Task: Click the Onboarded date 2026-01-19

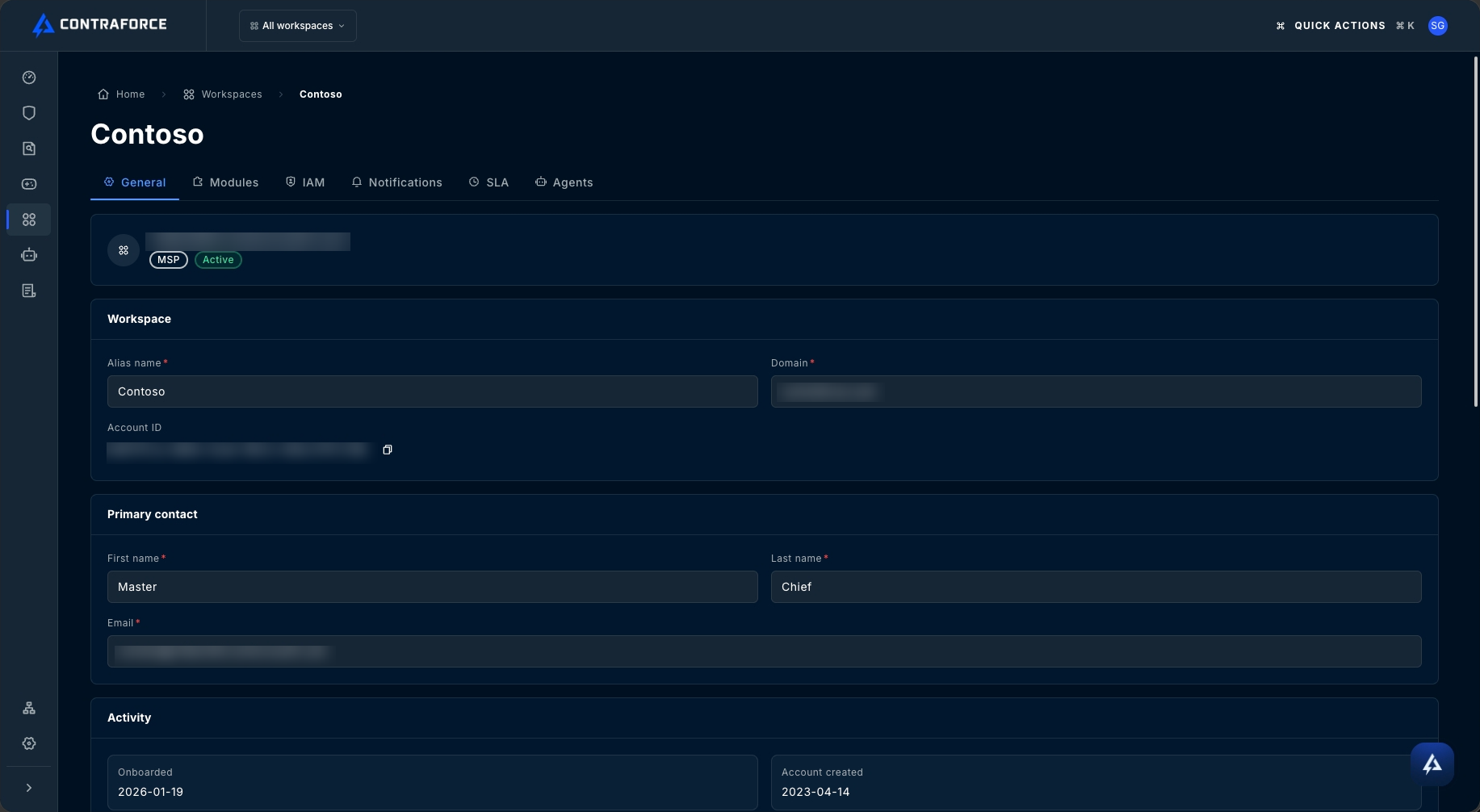Action: pyautogui.click(x=150, y=792)
